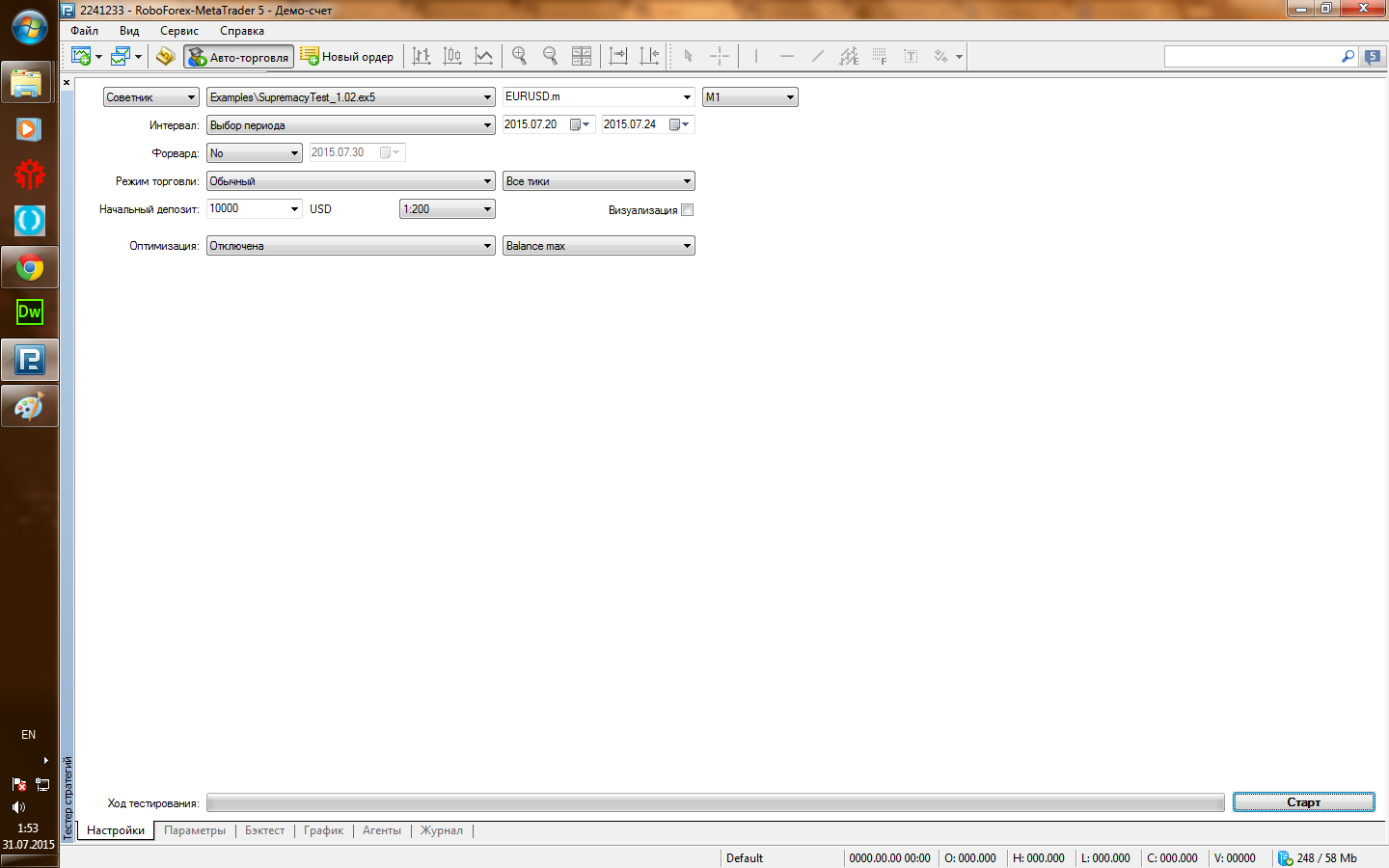Click the toolbar search input field
Screen dimensions: 1389x868
[x=1252, y=57]
